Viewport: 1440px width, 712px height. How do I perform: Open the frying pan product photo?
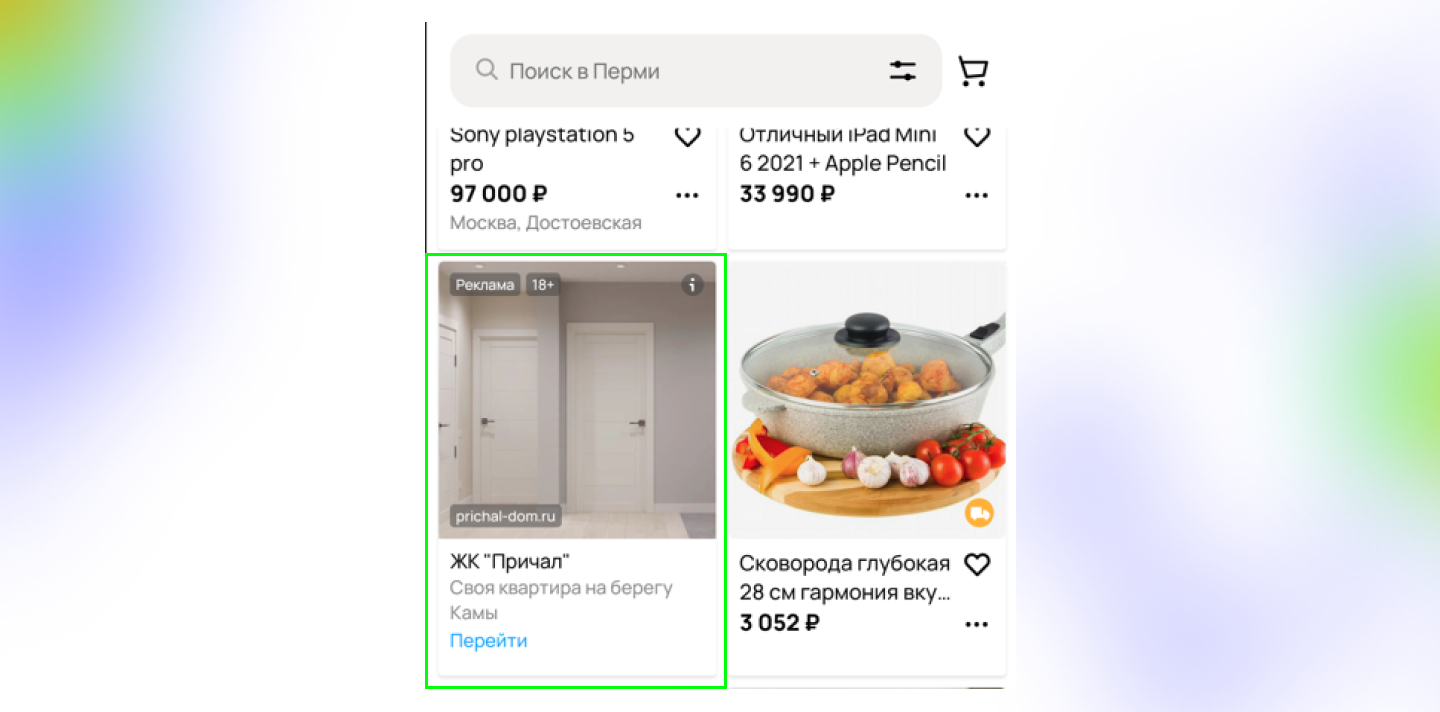(x=866, y=400)
